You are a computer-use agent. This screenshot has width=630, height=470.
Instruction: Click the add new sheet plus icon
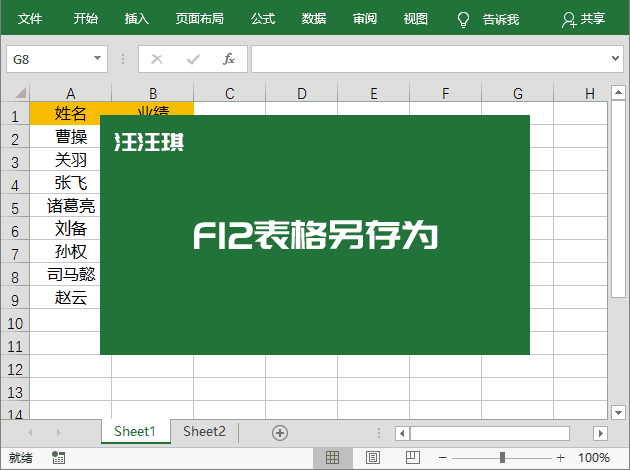[280, 433]
